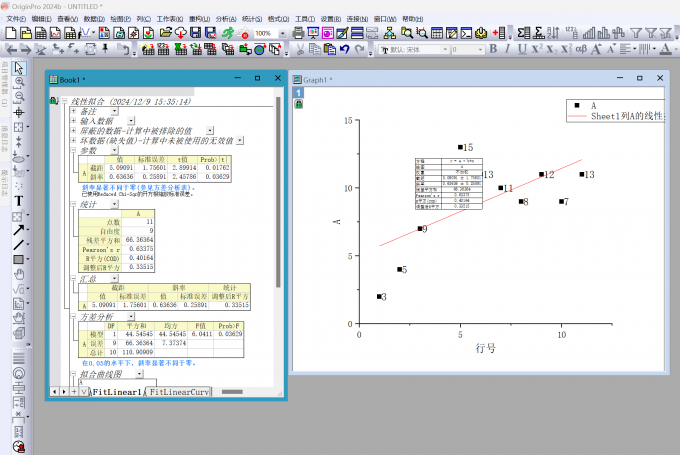The width and height of the screenshot is (680, 455).
Task: Select the Text tool T icon
Action: [19, 201]
